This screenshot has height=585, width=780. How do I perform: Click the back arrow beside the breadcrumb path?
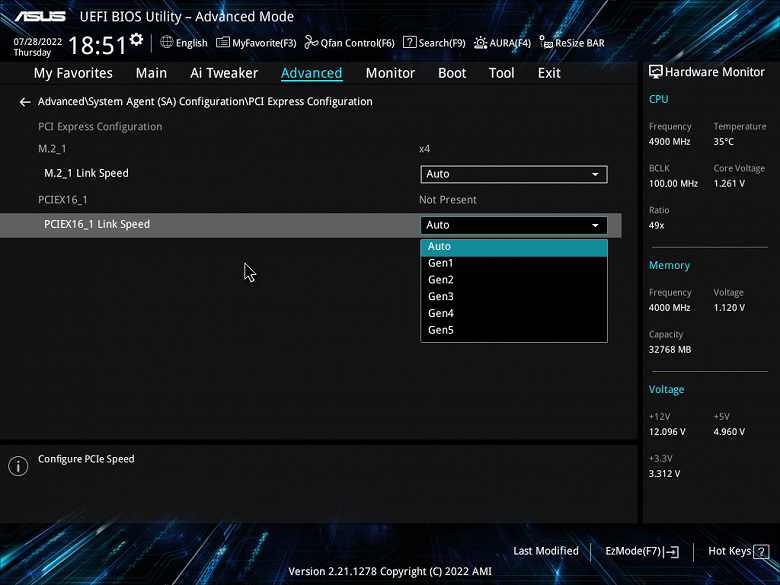(x=25, y=102)
